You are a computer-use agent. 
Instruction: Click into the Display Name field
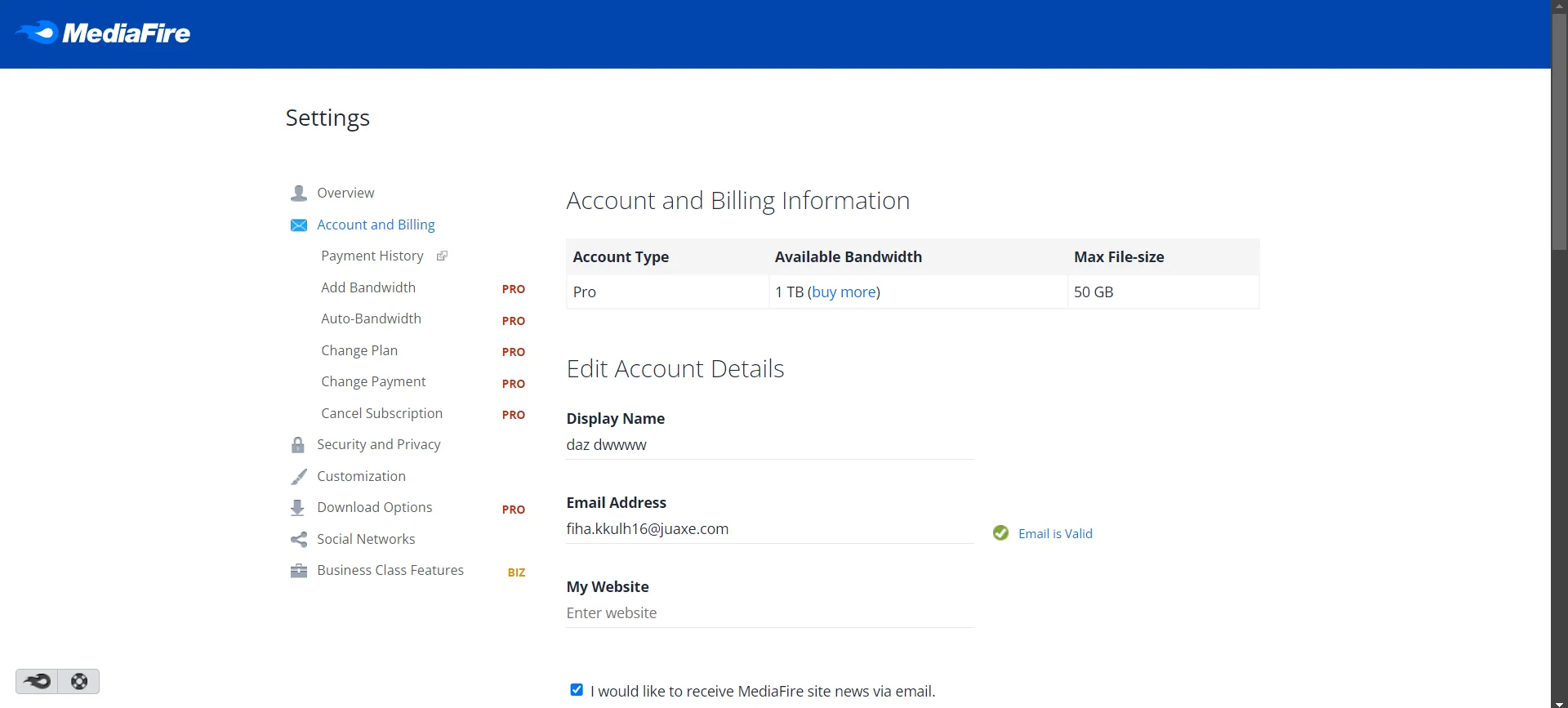point(770,445)
